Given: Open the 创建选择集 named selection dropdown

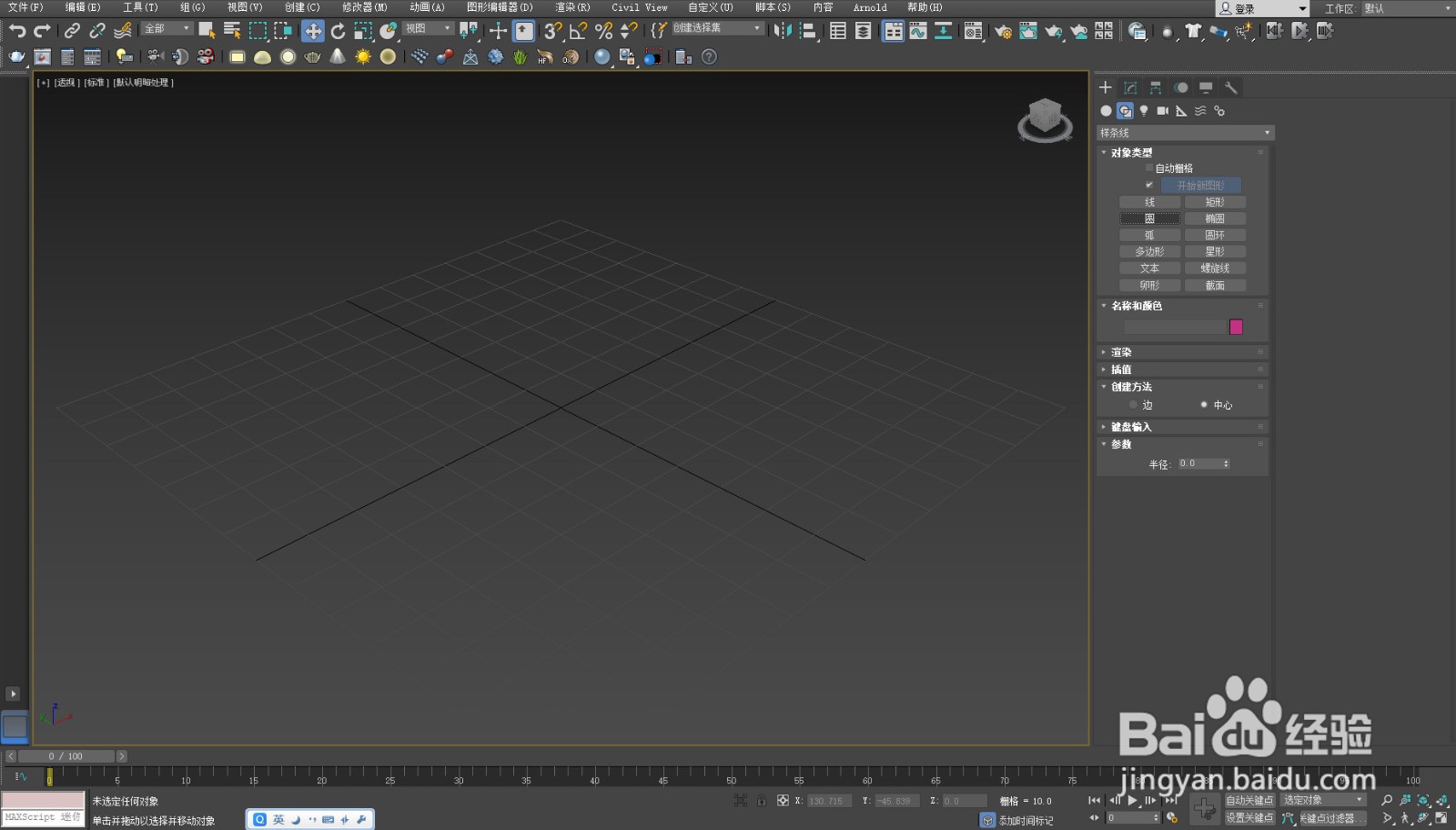Looking at the screenshot, I should [x=717, y=28].
